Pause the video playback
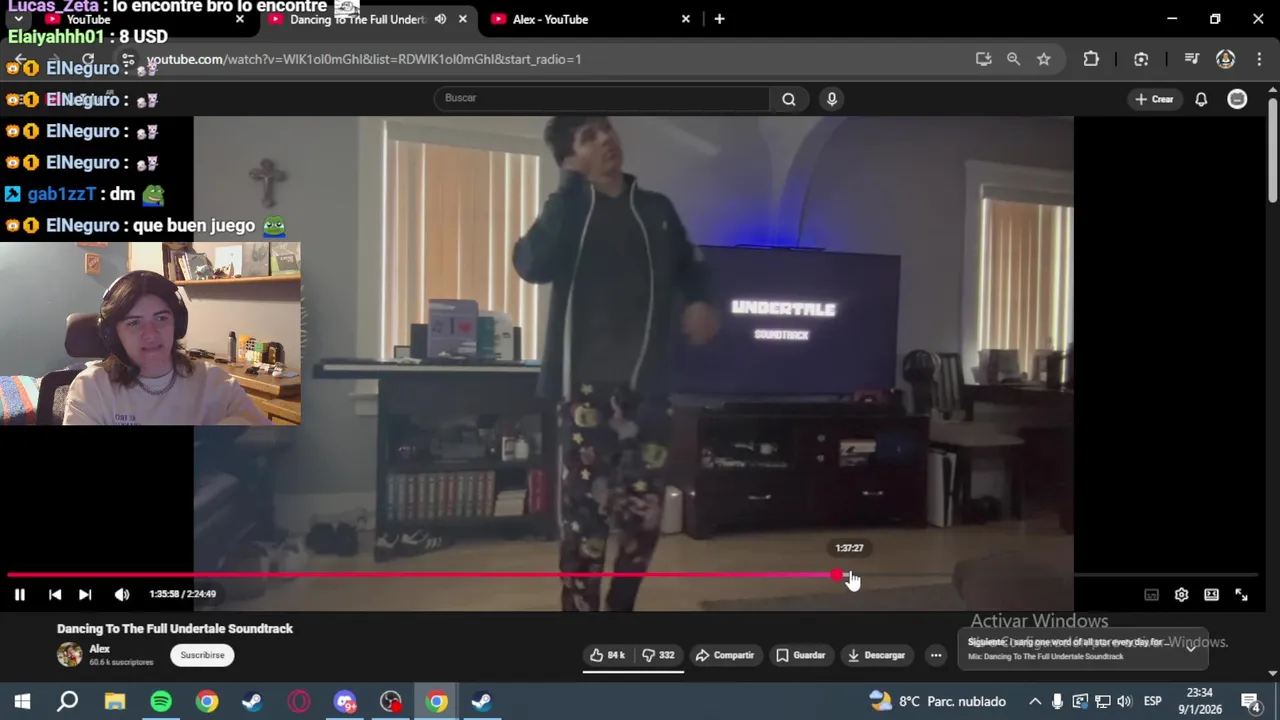The image size is (1280, 720). point(19,594)
